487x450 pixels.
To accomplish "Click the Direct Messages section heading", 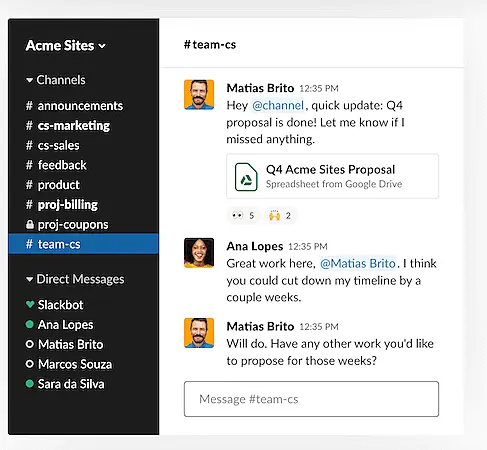I will click(80, 279).
